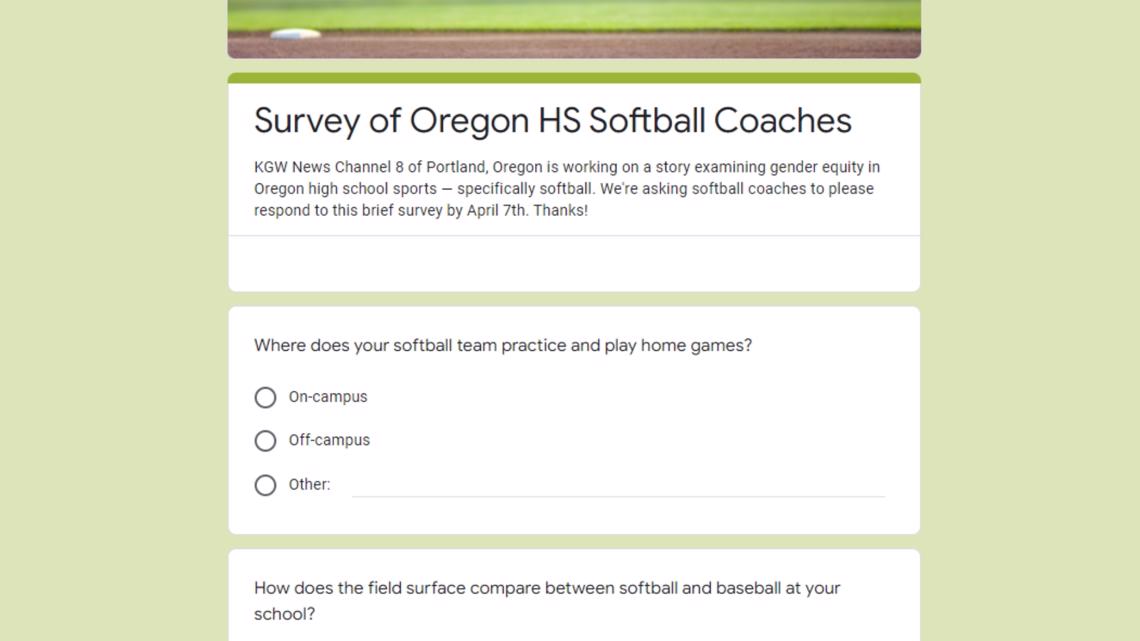Click the Survey of Oregon HS Softball Coaches title
Viewport: 1140px width, 641px height.
coord(553,121)
